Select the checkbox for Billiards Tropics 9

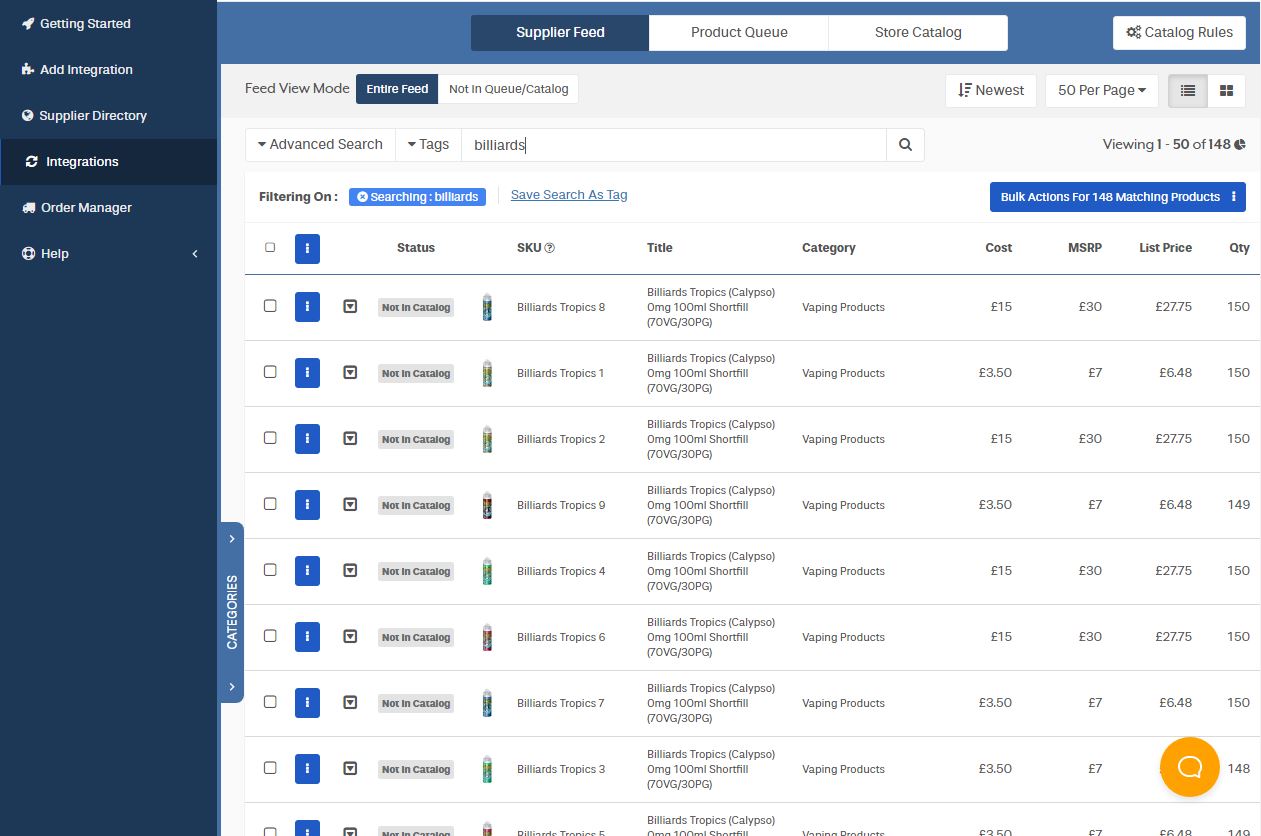tap(270, 504)
